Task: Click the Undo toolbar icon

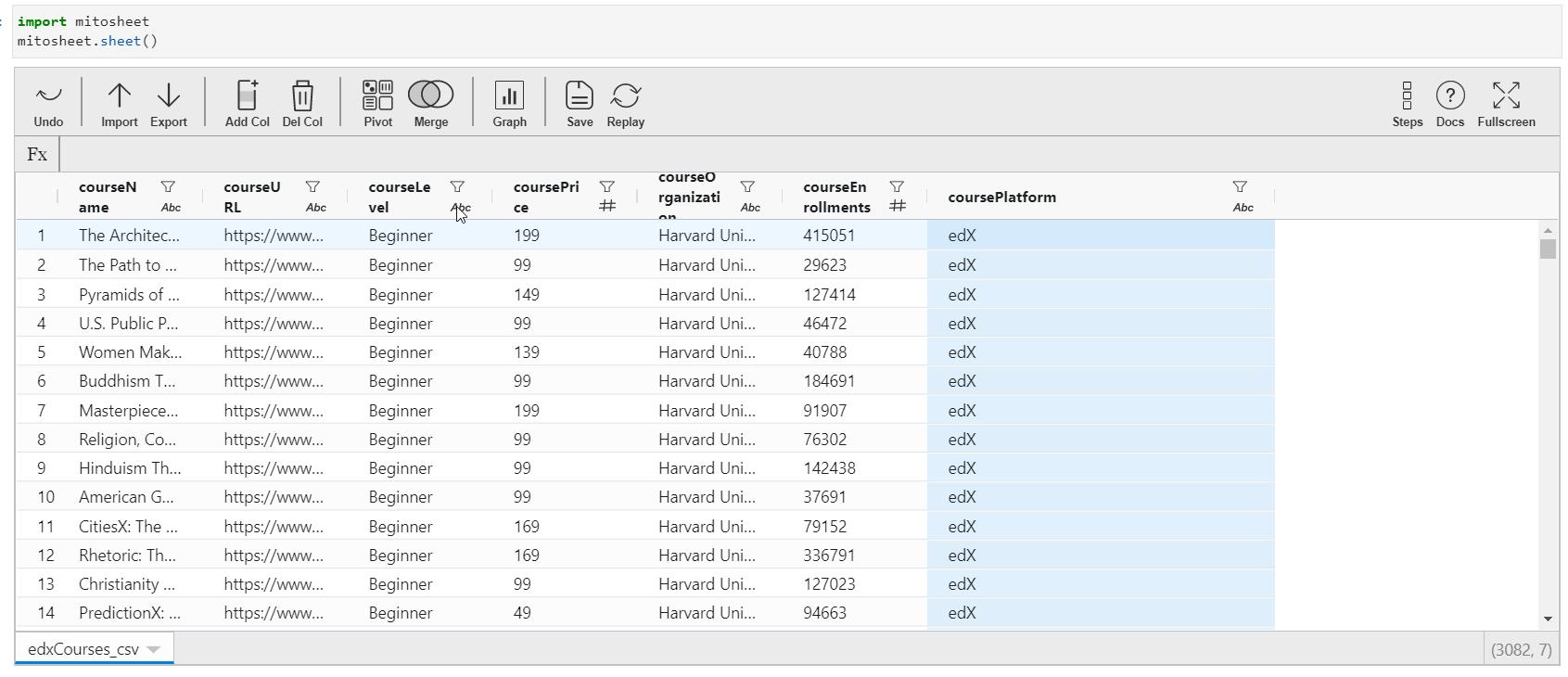Action: tap(48, 103)
